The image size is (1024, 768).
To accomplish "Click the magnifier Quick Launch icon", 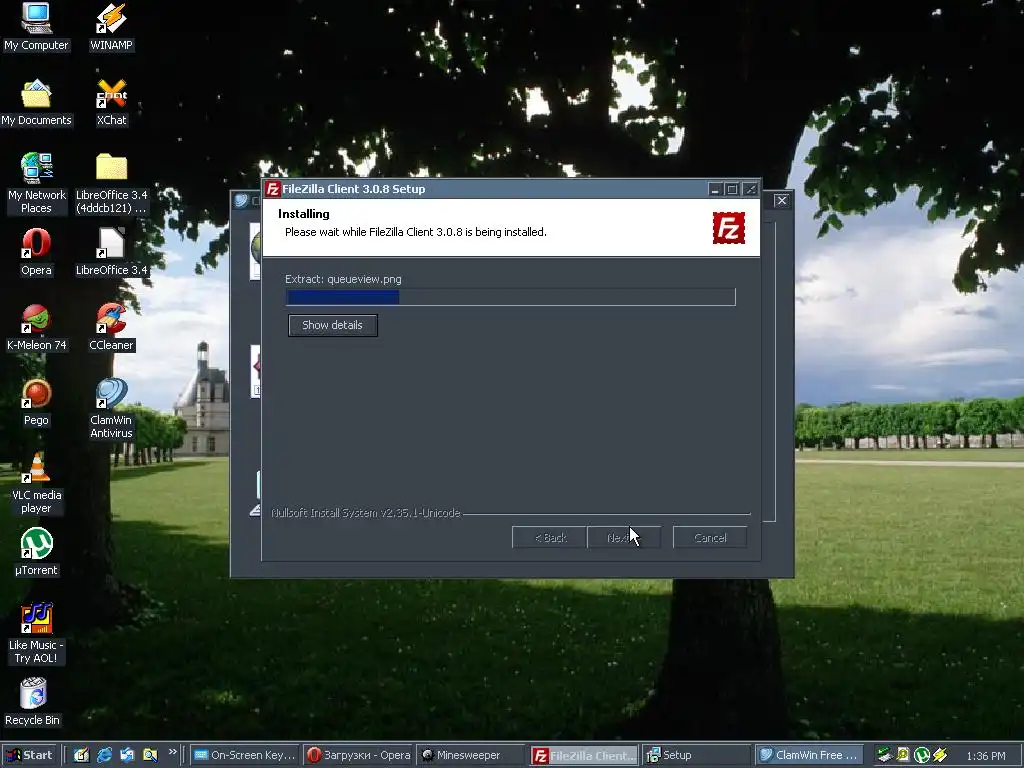I will tap(150, 755).
